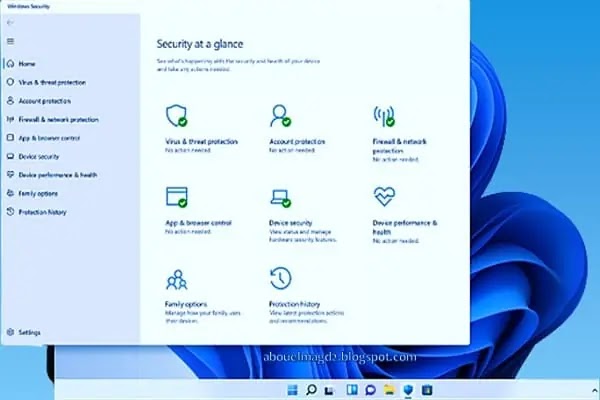Image resolution: width=600 pixels, height=400 pixels.
Task: Click the 'Security at a glance' heading
Action: click(200, 44)
